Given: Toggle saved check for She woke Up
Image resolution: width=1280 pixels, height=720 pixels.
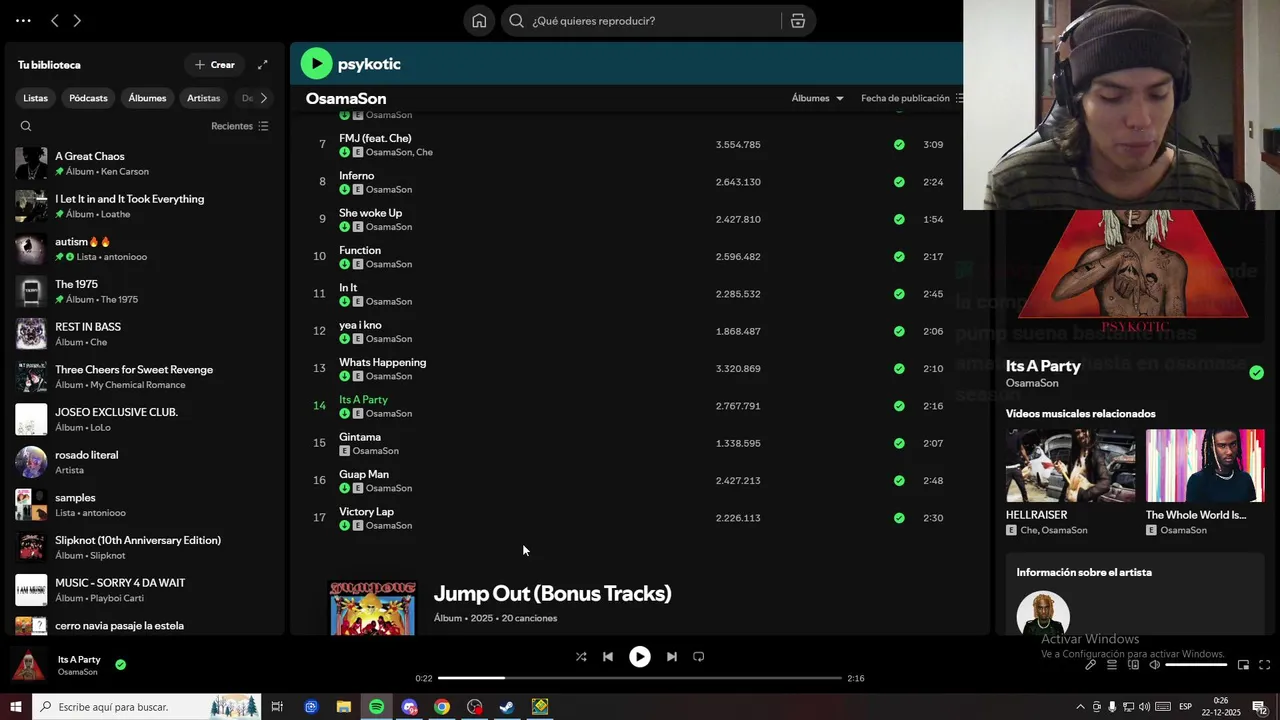Looking at the screenshot, I should 899,219.
